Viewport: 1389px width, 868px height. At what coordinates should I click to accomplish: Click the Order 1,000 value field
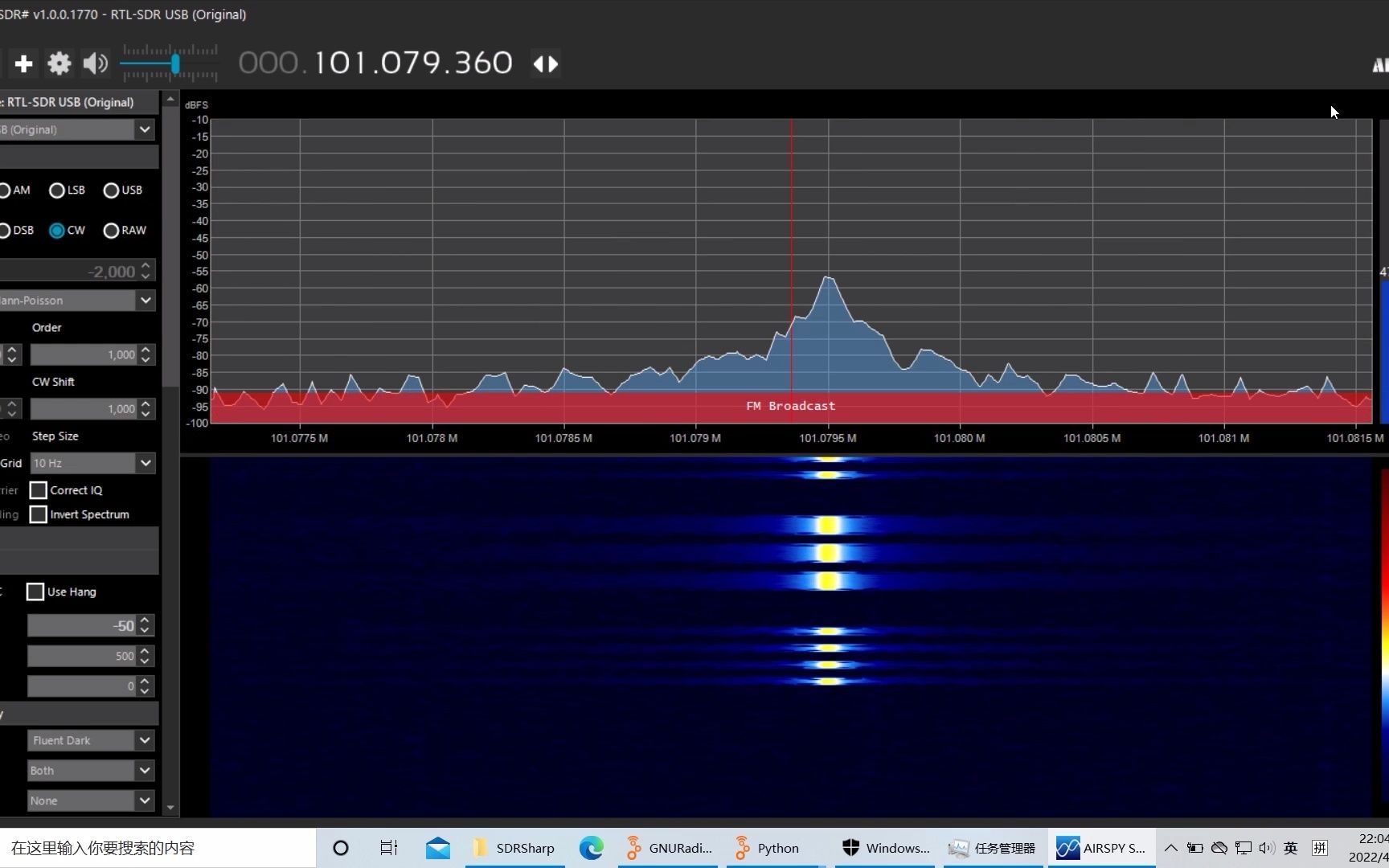click(x=84, y=354)
